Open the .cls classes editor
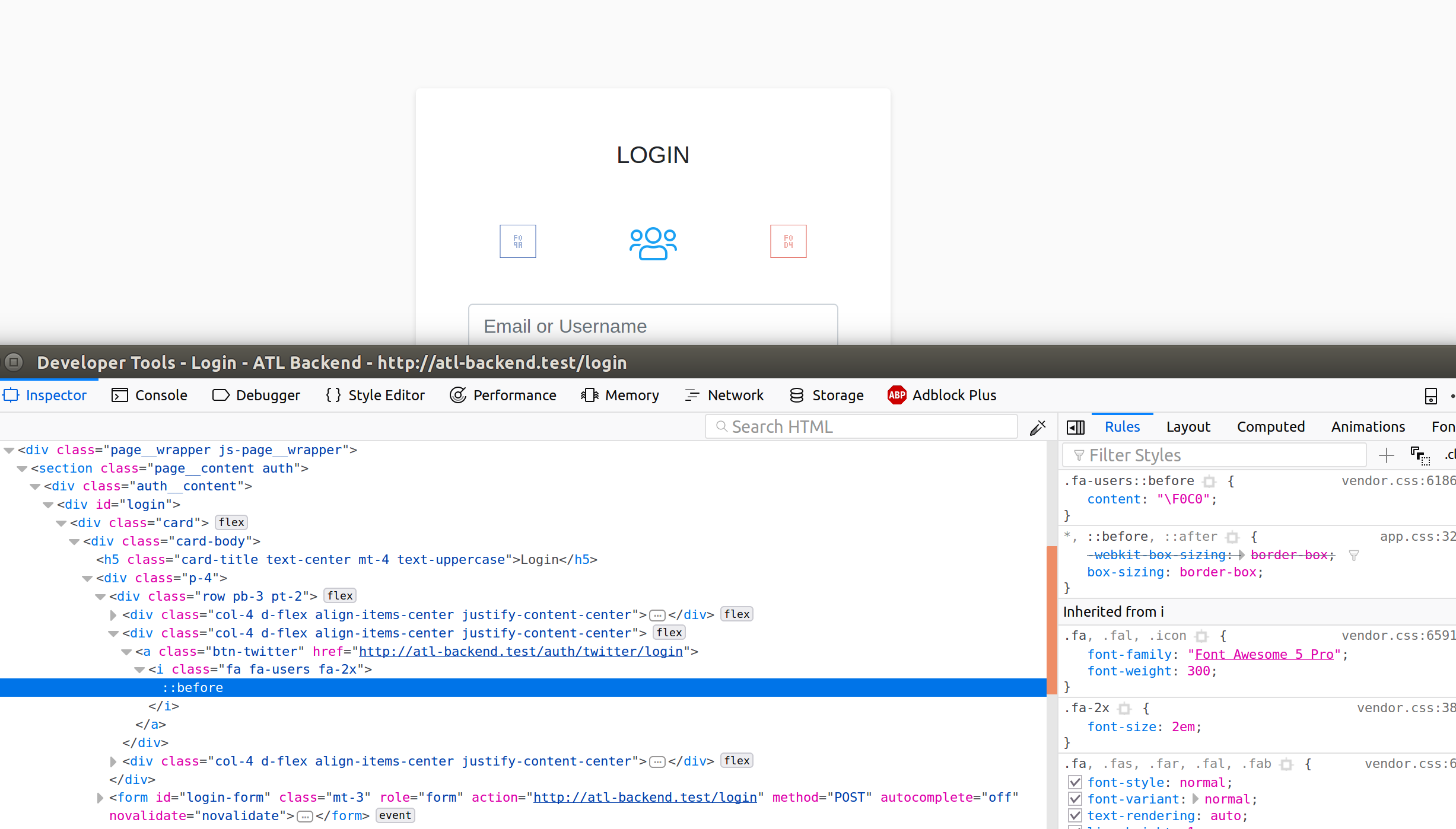Image resolution: width=1456 pixels, height=829 pixels. point(1450,455)
